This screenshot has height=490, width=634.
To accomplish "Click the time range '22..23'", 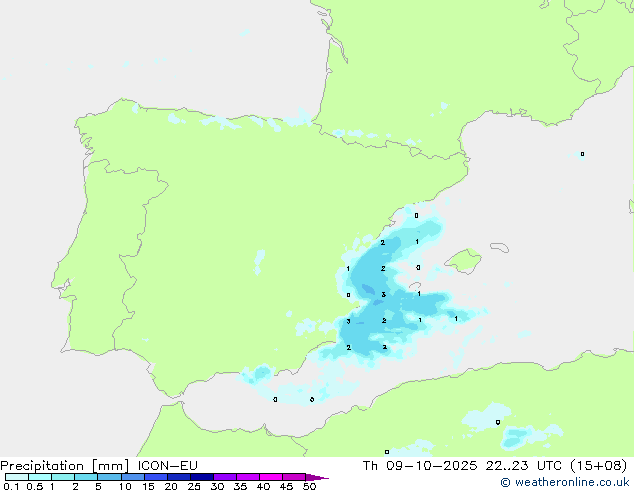I will pos(507,465).
